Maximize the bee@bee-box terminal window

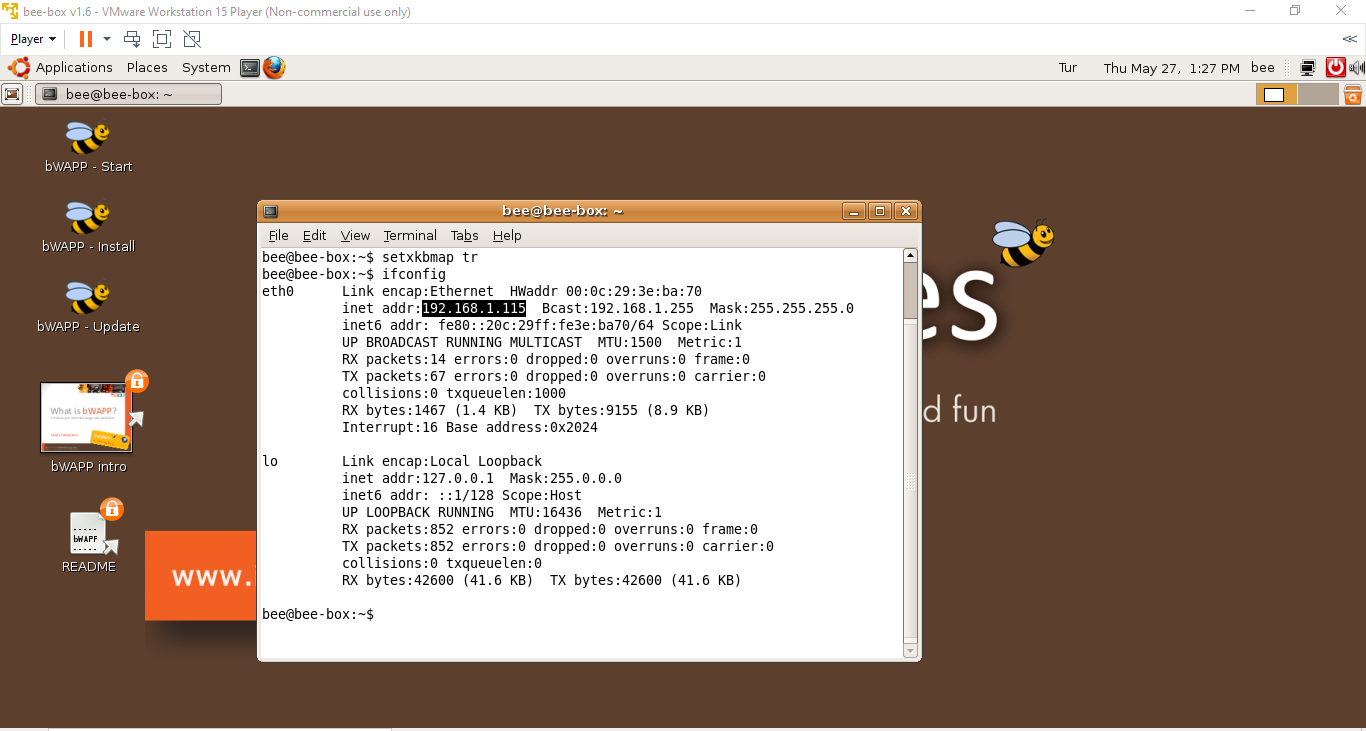pos(880,211)
